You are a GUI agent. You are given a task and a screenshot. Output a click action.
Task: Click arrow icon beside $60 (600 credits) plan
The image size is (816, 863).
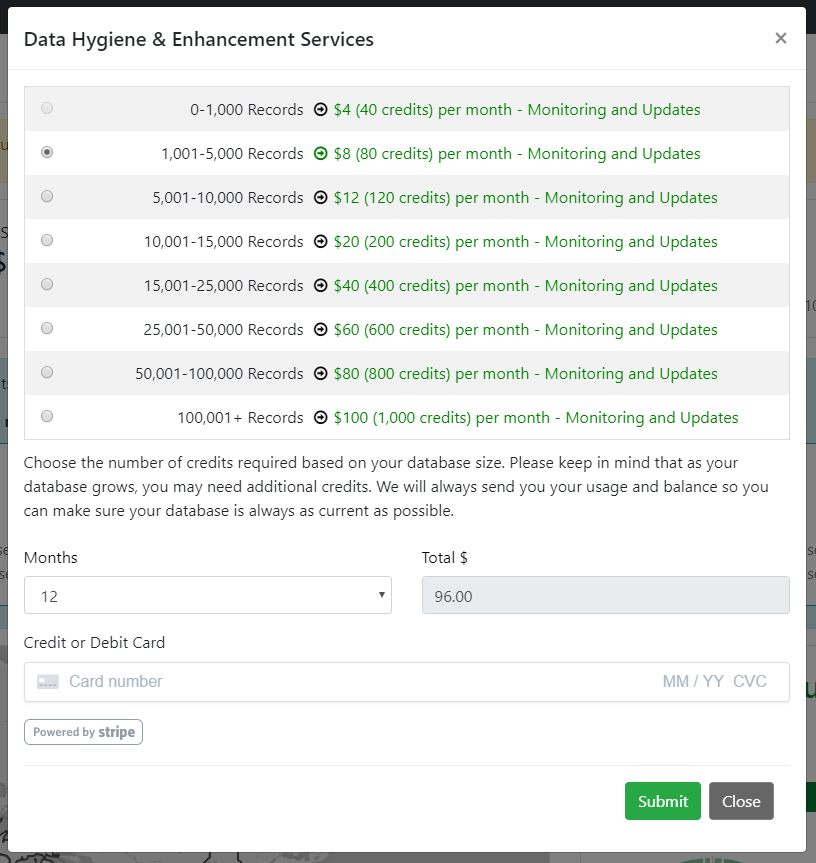coord(321,330)
